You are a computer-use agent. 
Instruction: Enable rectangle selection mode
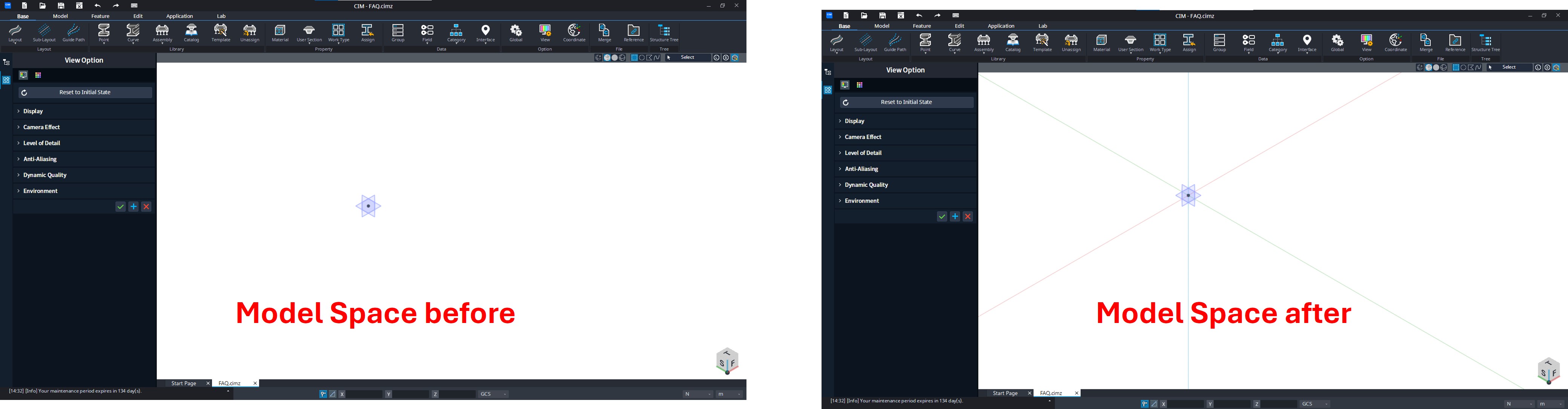click(635, 57)
